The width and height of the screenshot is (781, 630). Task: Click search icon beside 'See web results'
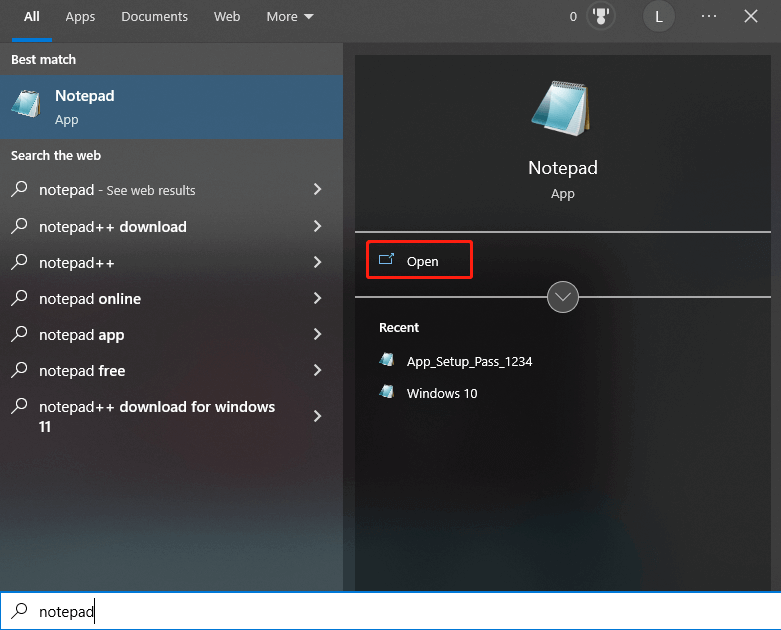[x=19, y=188]
